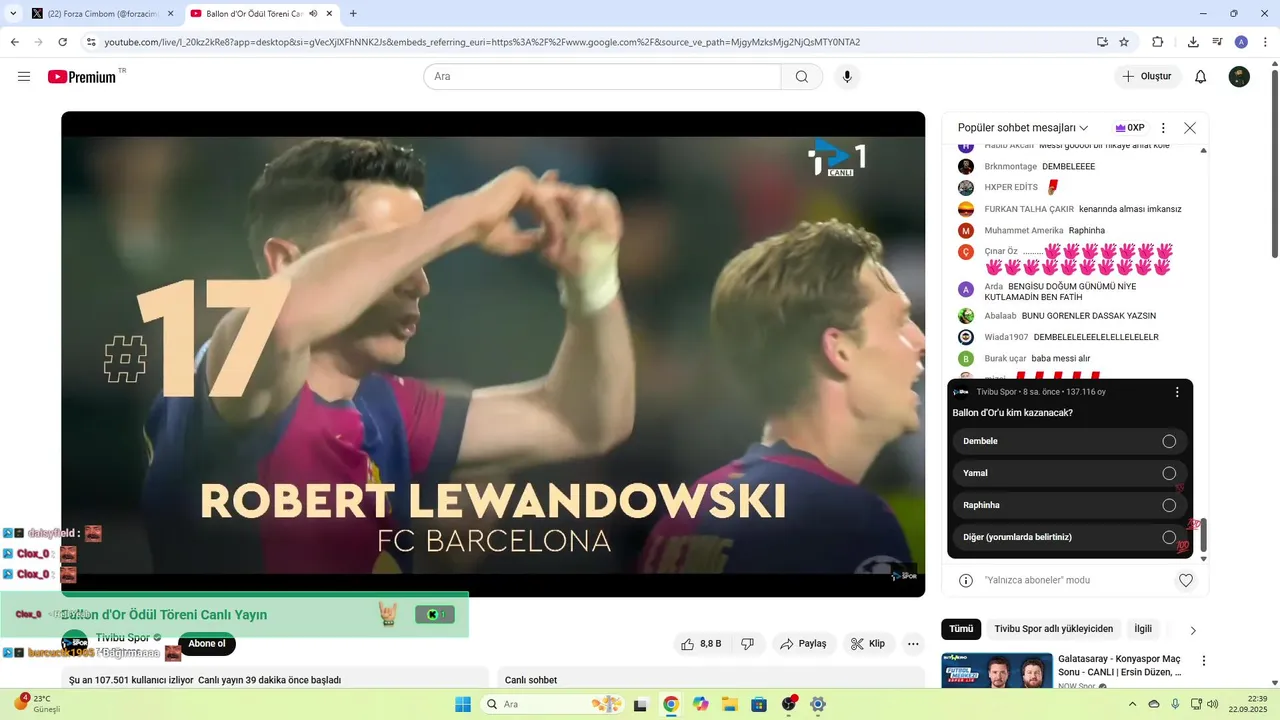Install app icon in address bar
1280x720 pixels.
(1102, 42)
